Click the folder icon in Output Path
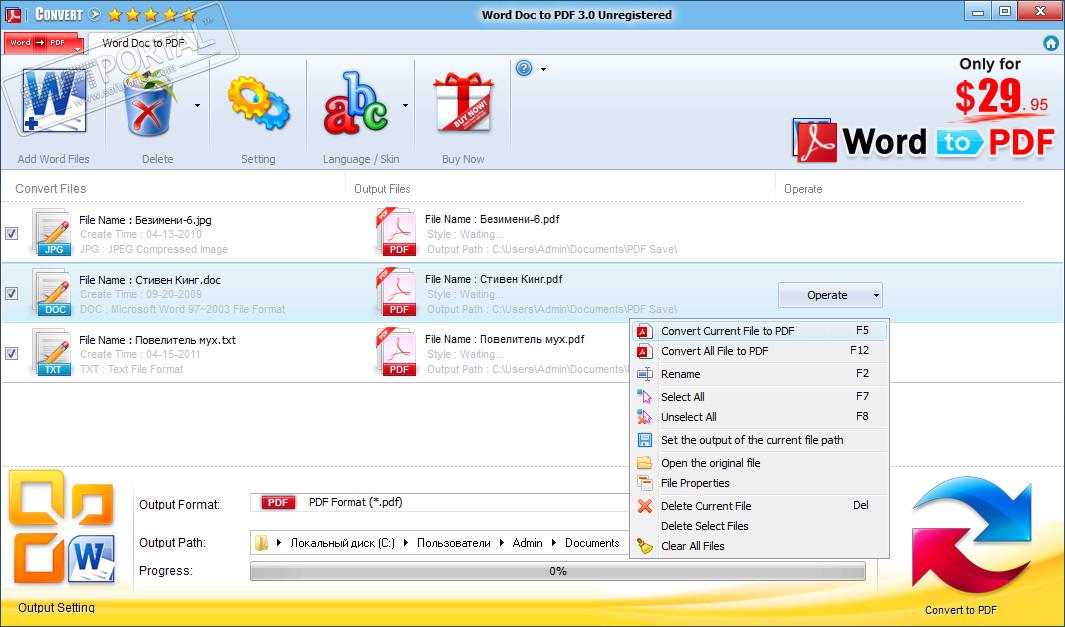Screen dimensions: 1065x627 pyautogui.click(x=261, y=543)
